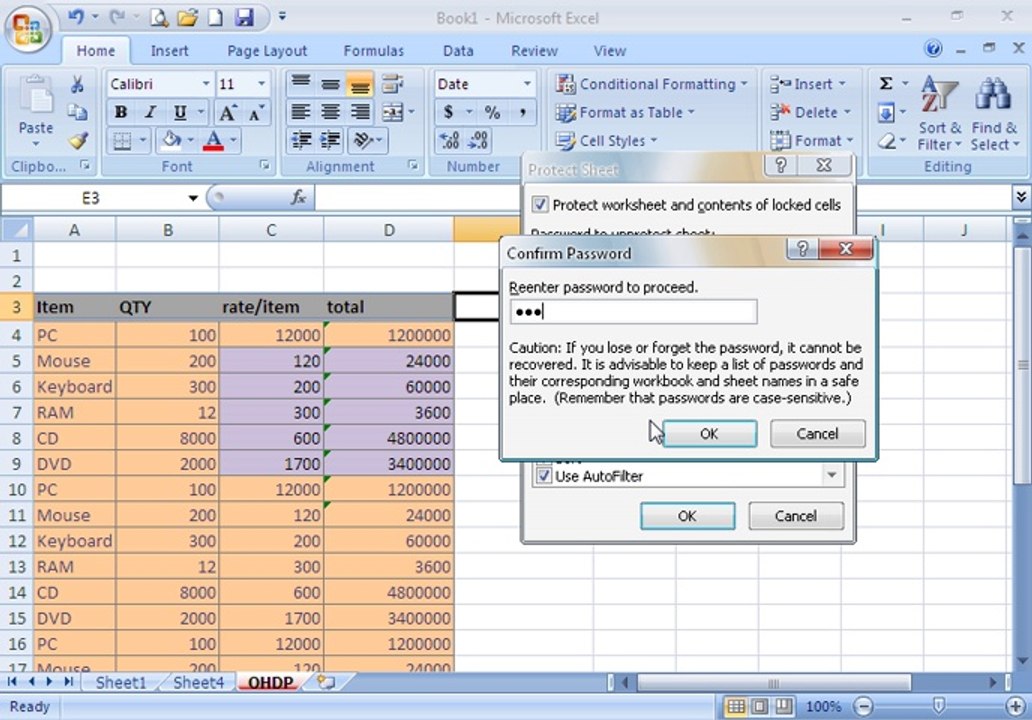Open Find & Select menu
This screenshot has width=1032, height=720.
993,114
